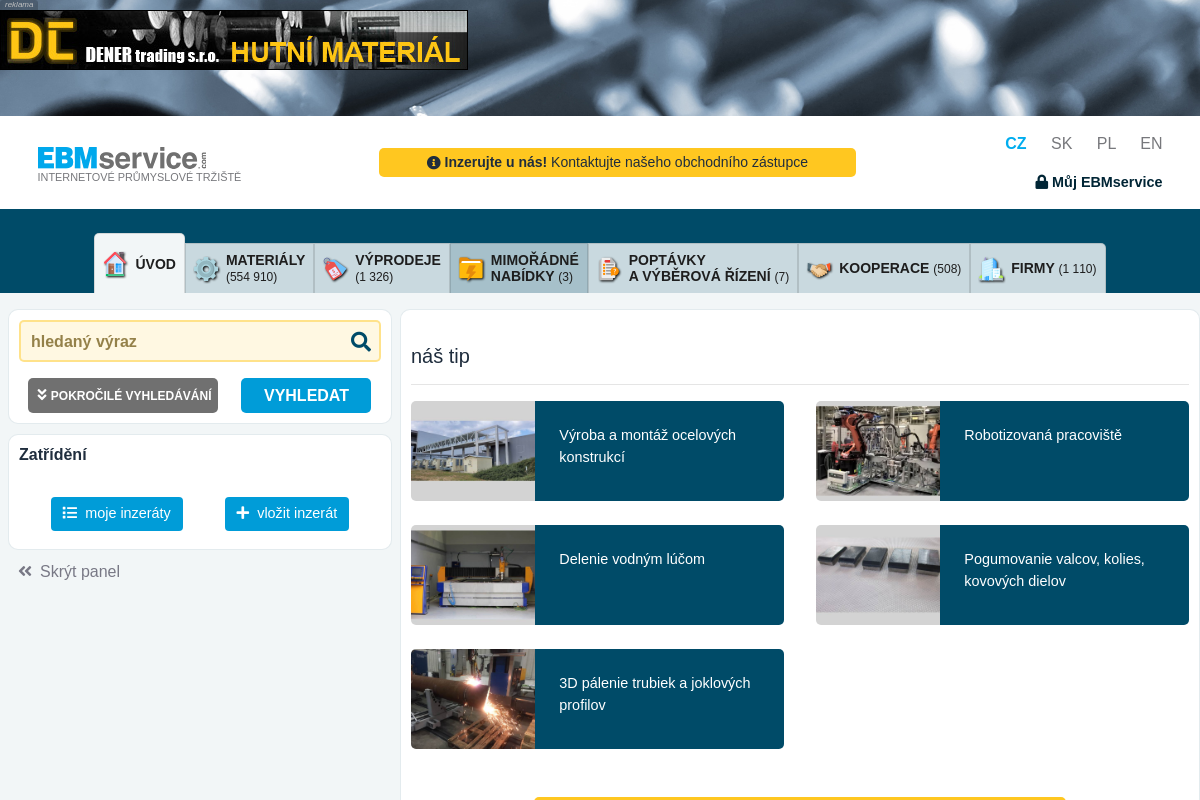Click the lock icon beside Můj EBMservice

coord(1041,182)
